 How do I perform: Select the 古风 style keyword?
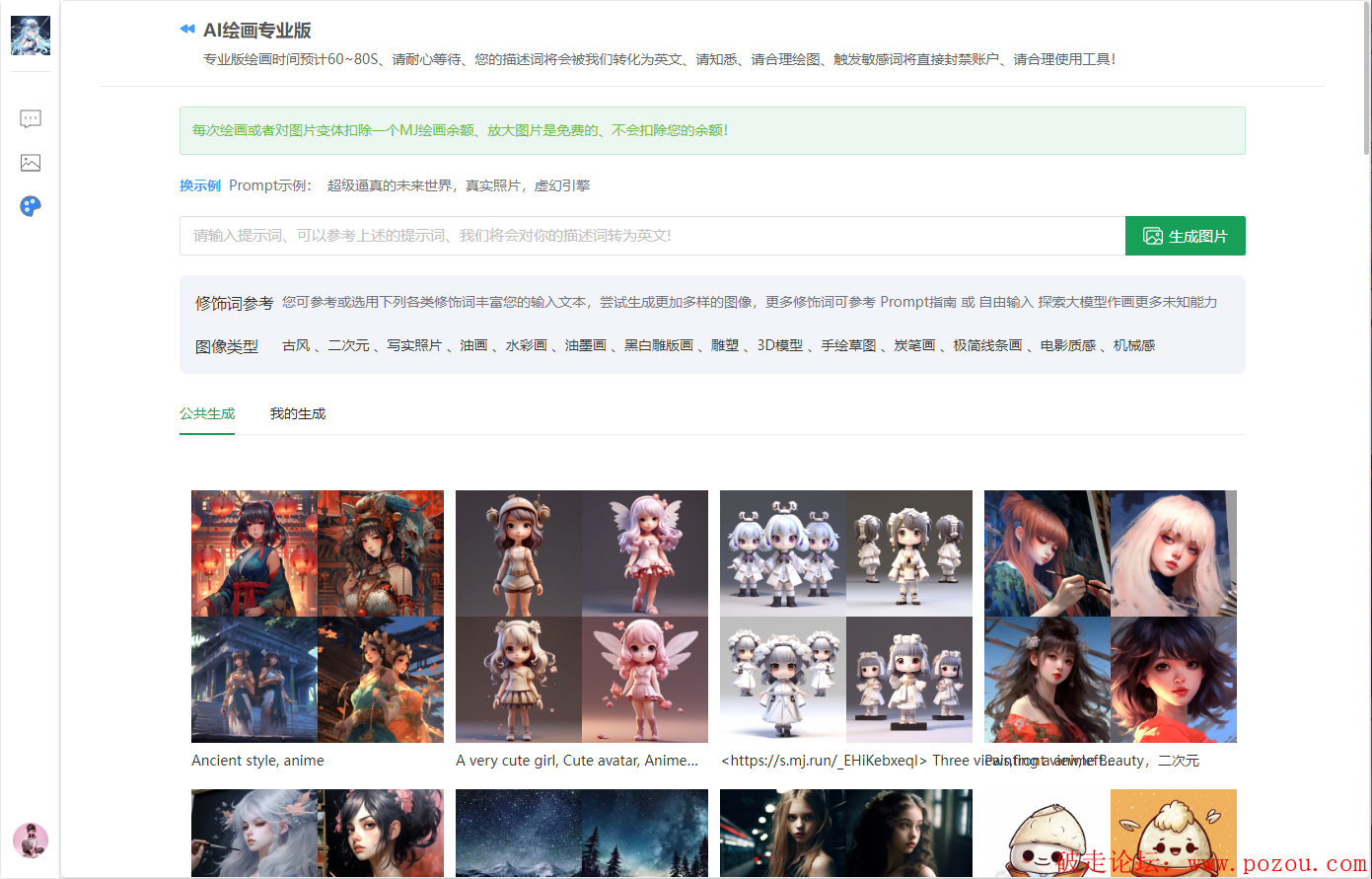(x=296, y=345)
